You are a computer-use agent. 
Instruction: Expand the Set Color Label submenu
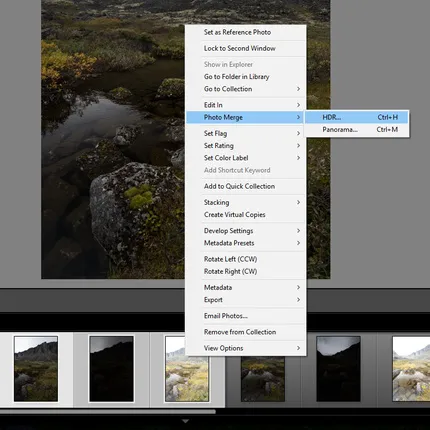[246, 158]
